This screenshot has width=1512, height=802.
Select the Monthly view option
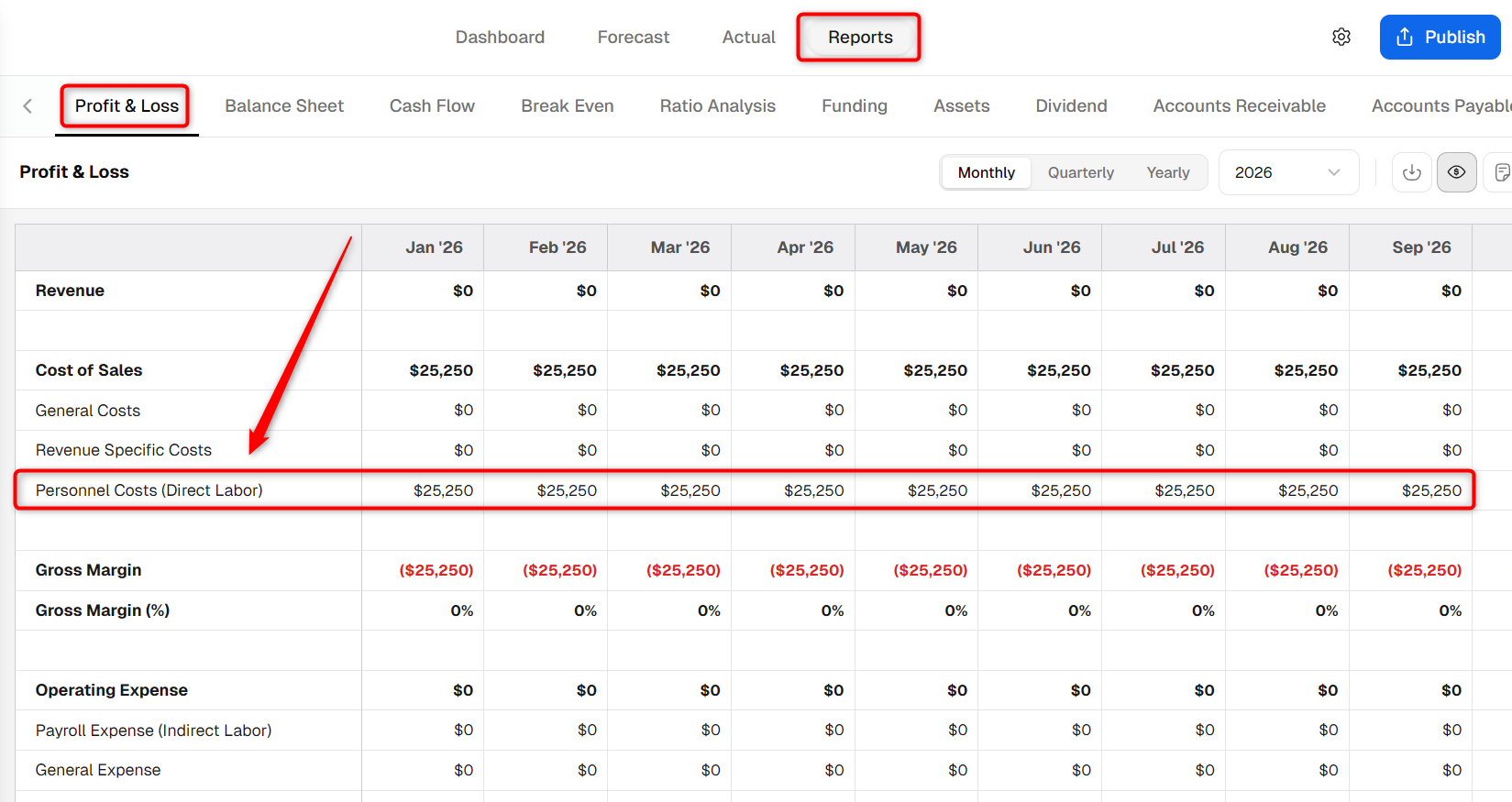[x=987, y=172]
